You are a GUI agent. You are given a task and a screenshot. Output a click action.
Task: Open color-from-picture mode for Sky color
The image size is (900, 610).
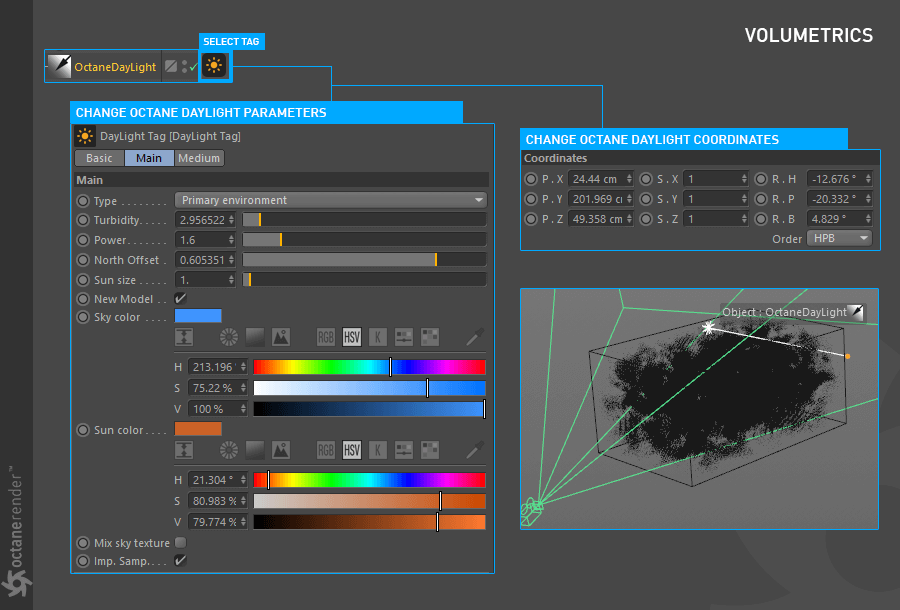(x=281, y=337)
